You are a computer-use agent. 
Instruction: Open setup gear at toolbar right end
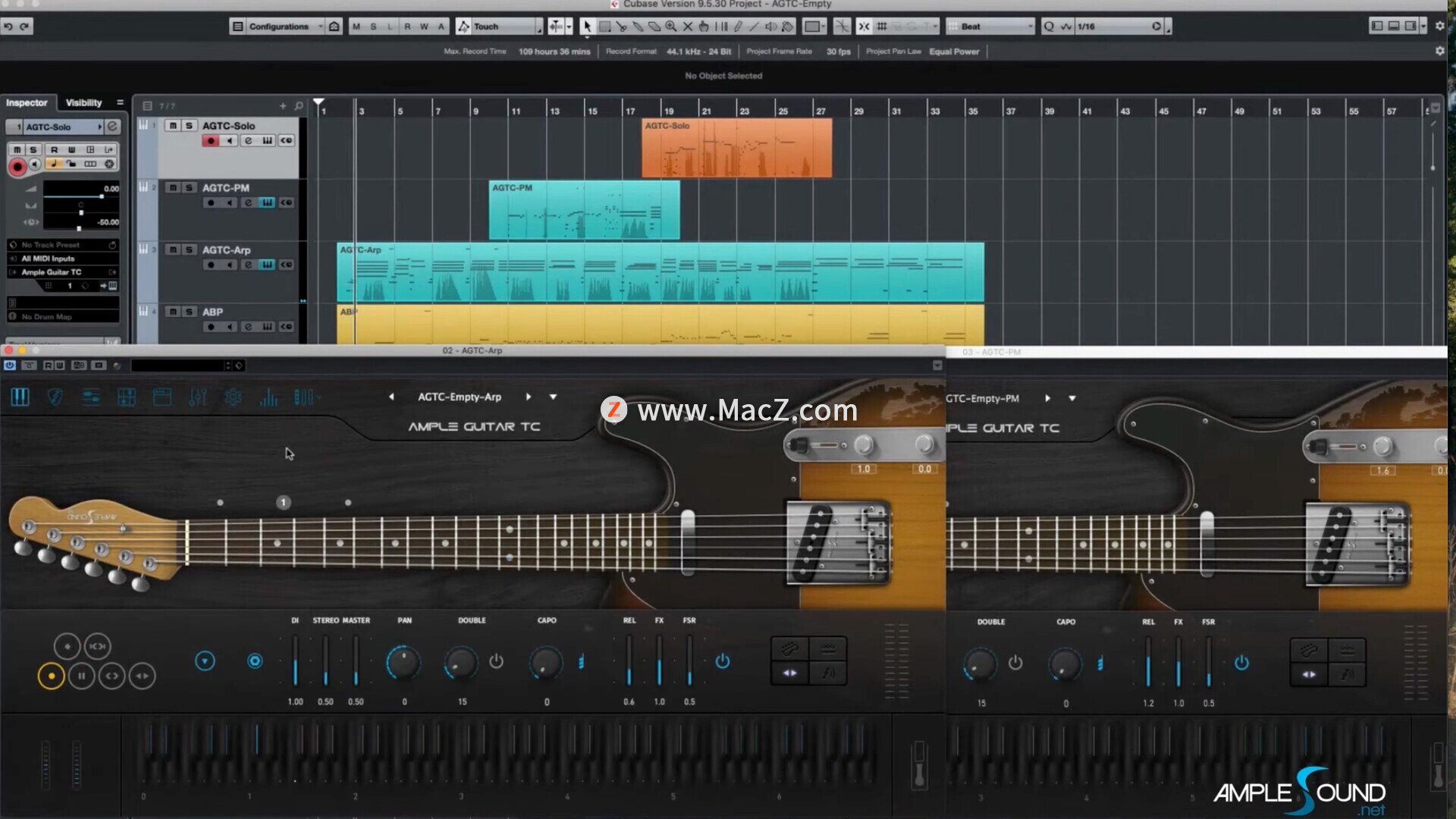(x=1440, y=27)
